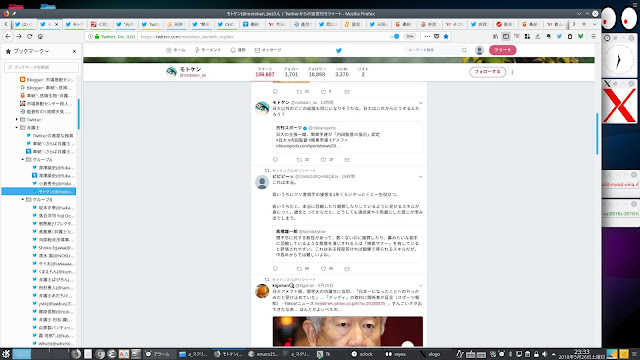This screenshot has height=360, width=640.
Task: Expand the Twitter bookmarks folder
Action: click(17, 120)
